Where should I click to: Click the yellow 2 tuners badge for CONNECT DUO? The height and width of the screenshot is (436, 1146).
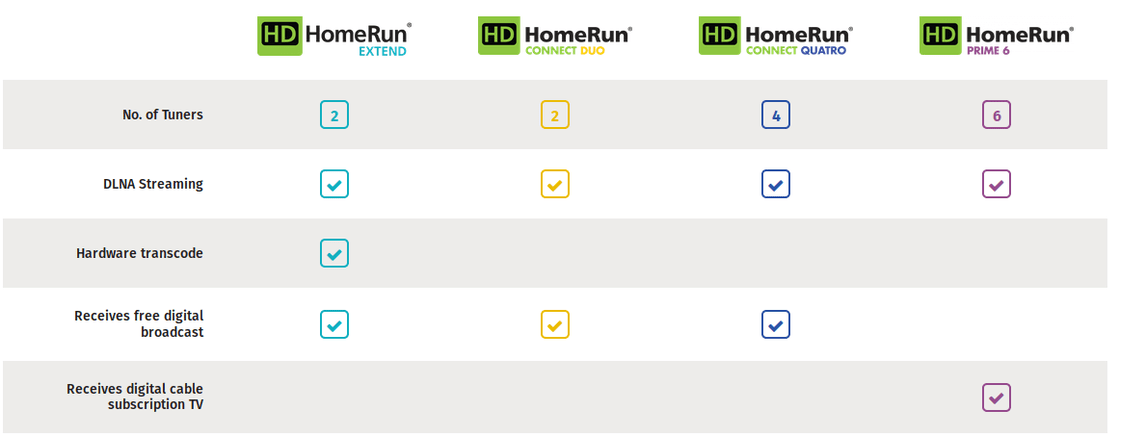pos(555,115)
